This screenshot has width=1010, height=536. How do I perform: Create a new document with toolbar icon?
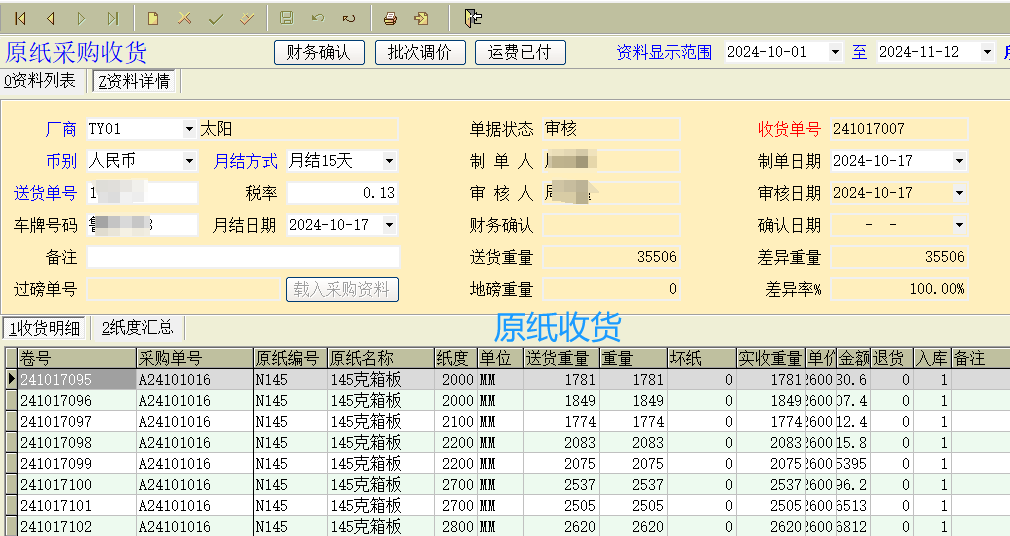point(152,18)
